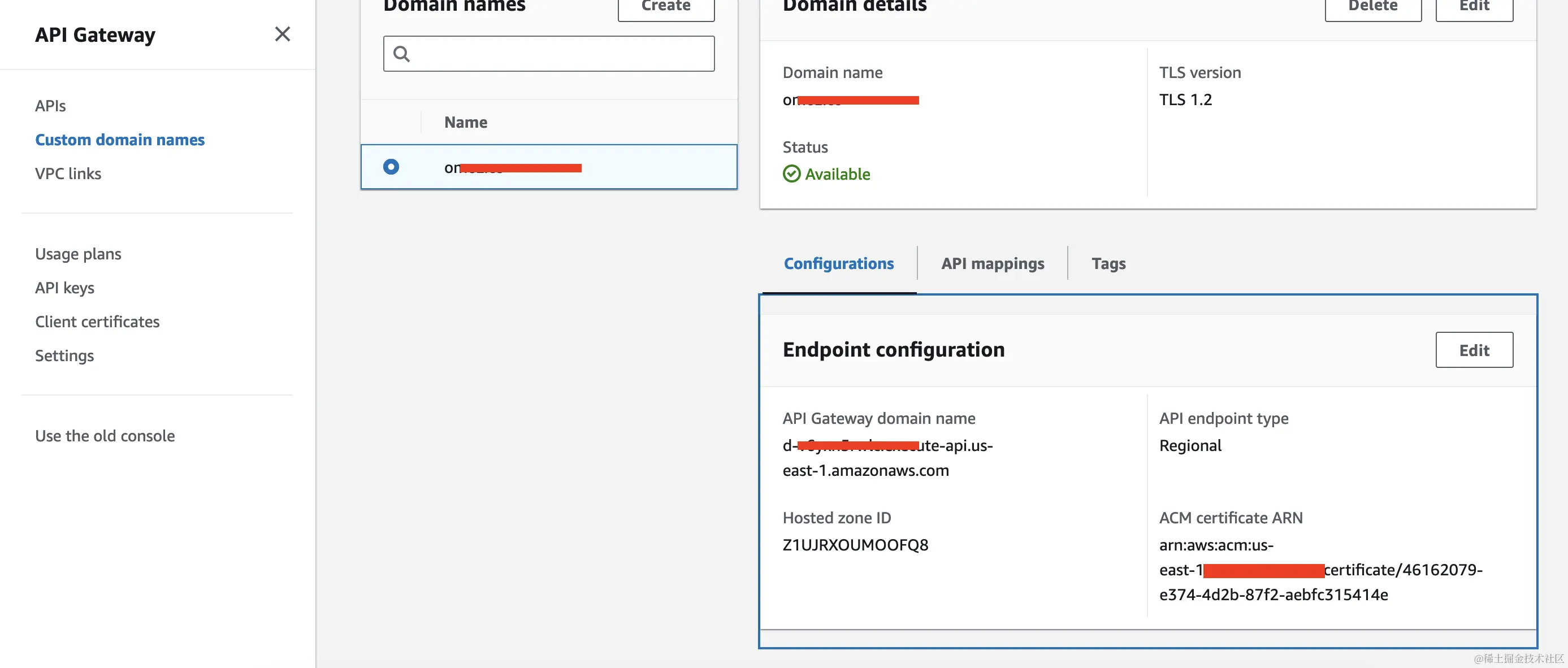Select the domain name radio button
The image size is (1568, 668).
[391, 167]
